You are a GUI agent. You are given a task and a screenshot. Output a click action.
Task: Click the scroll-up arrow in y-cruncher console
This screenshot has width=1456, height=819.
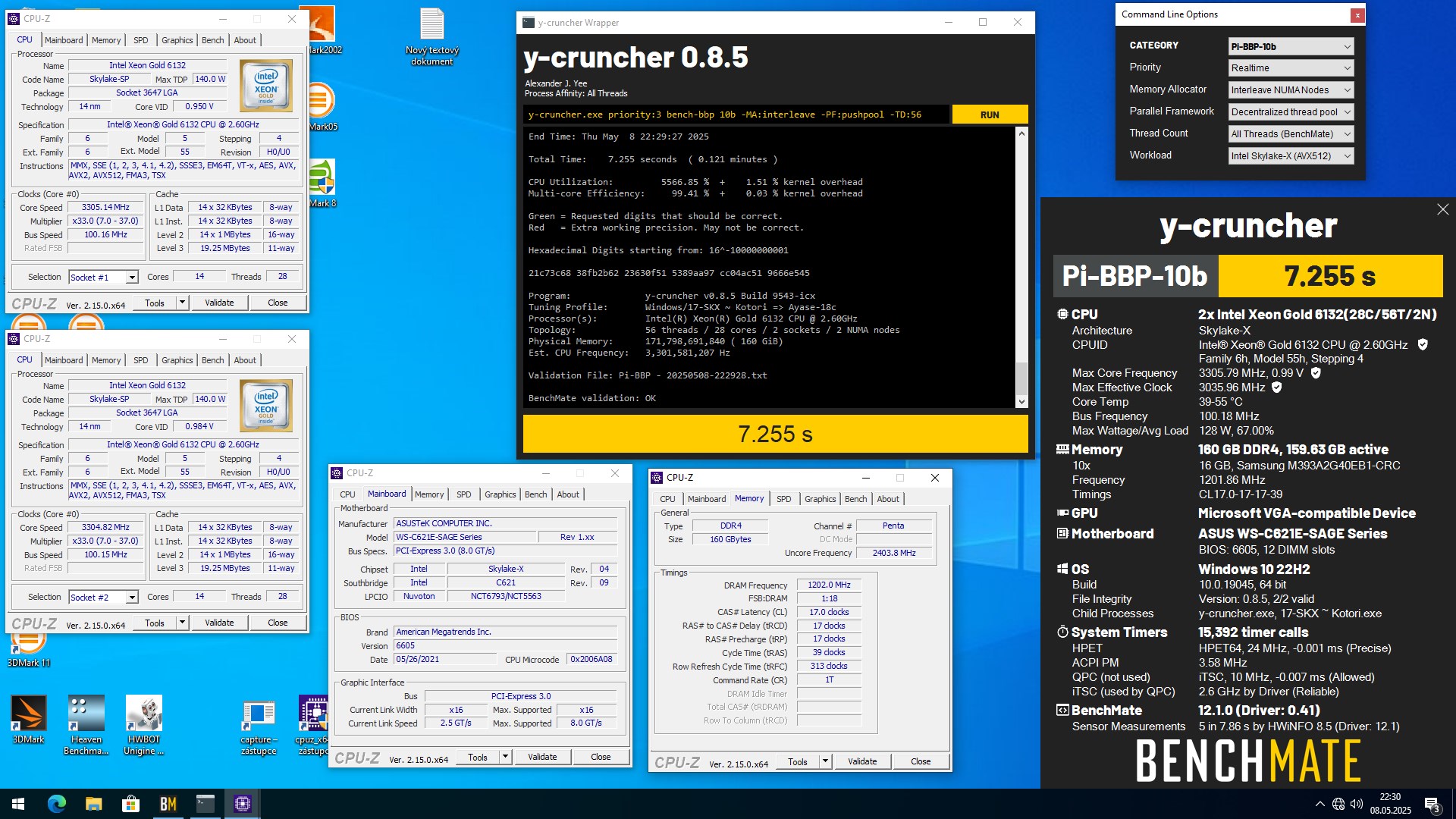(1021, 133)
